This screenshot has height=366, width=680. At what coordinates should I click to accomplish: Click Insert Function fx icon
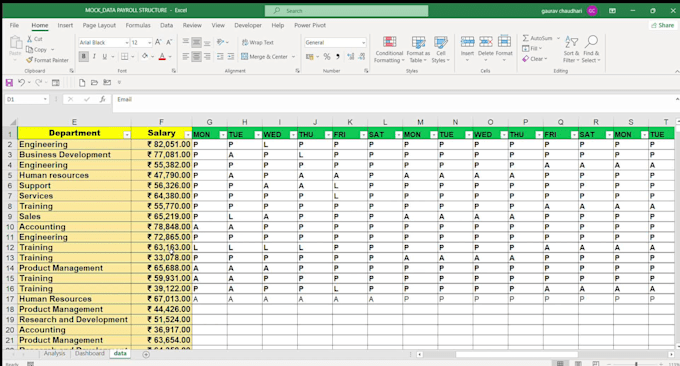tap(102, 99)
